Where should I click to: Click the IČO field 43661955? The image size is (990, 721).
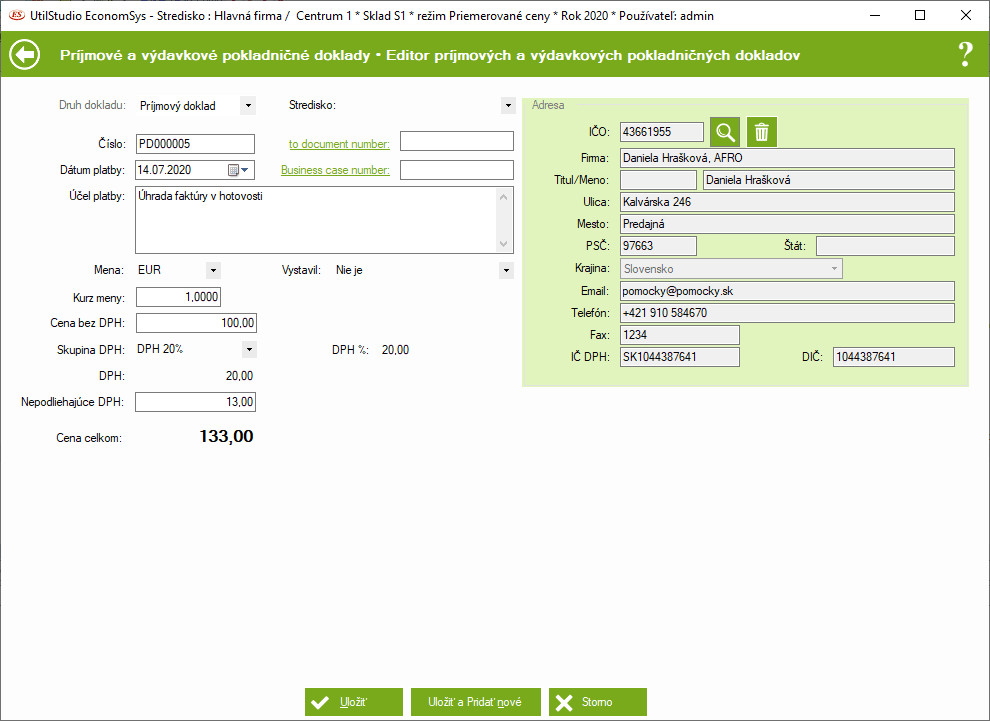[x=662, y=132]
